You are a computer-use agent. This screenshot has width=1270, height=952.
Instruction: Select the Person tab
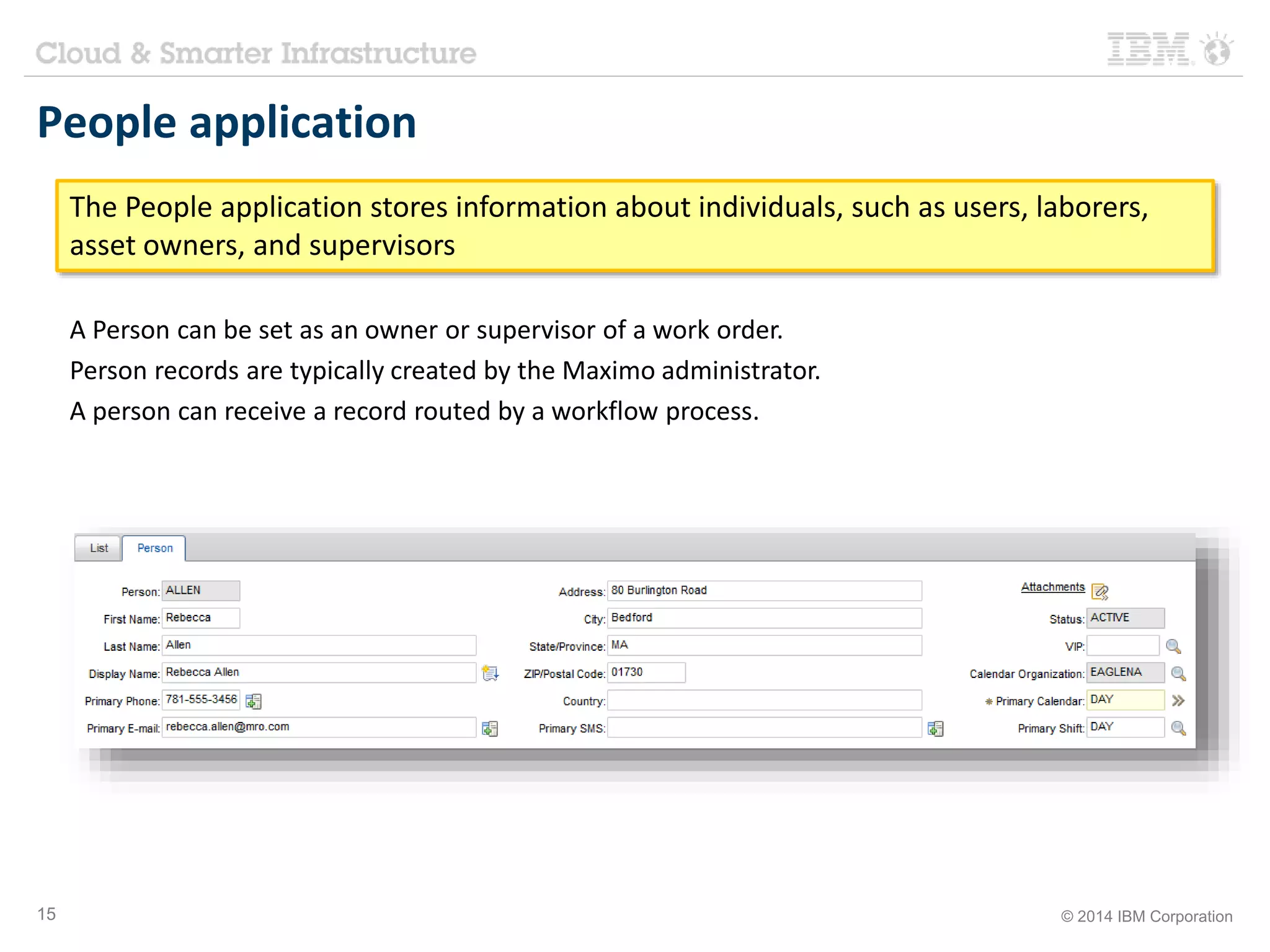pyautogui.click(x=154, y=549)
